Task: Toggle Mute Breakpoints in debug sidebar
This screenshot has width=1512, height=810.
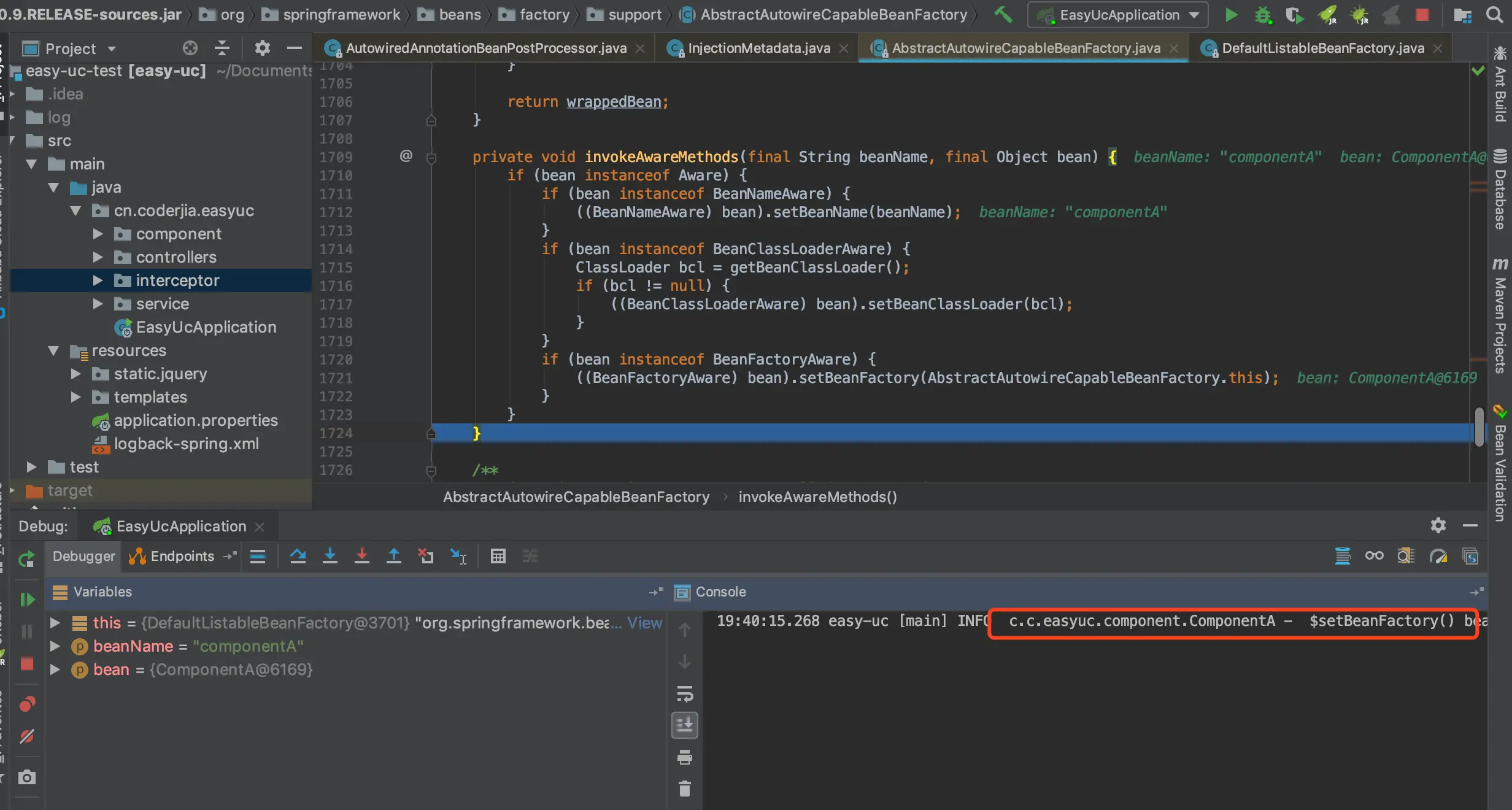Action: point(27,736)
